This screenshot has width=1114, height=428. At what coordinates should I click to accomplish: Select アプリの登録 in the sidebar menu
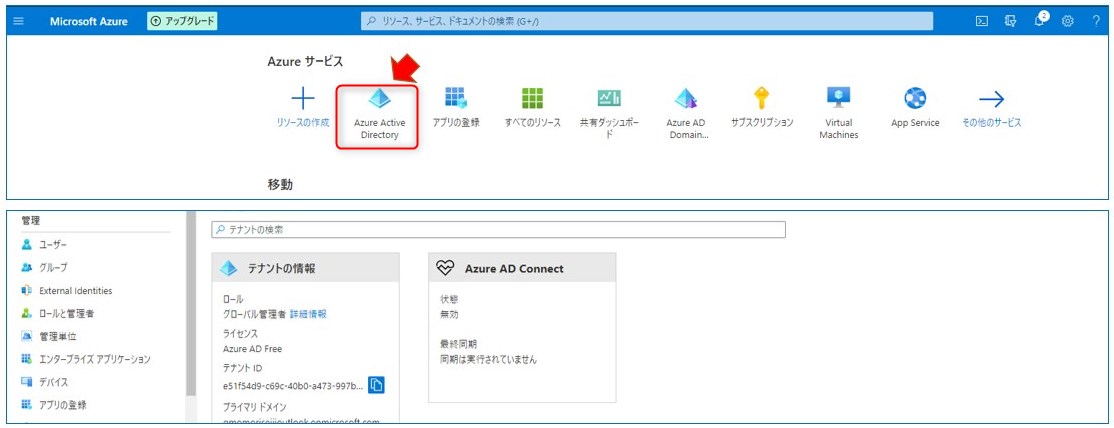pyautogui.click(x=63, y=405)
